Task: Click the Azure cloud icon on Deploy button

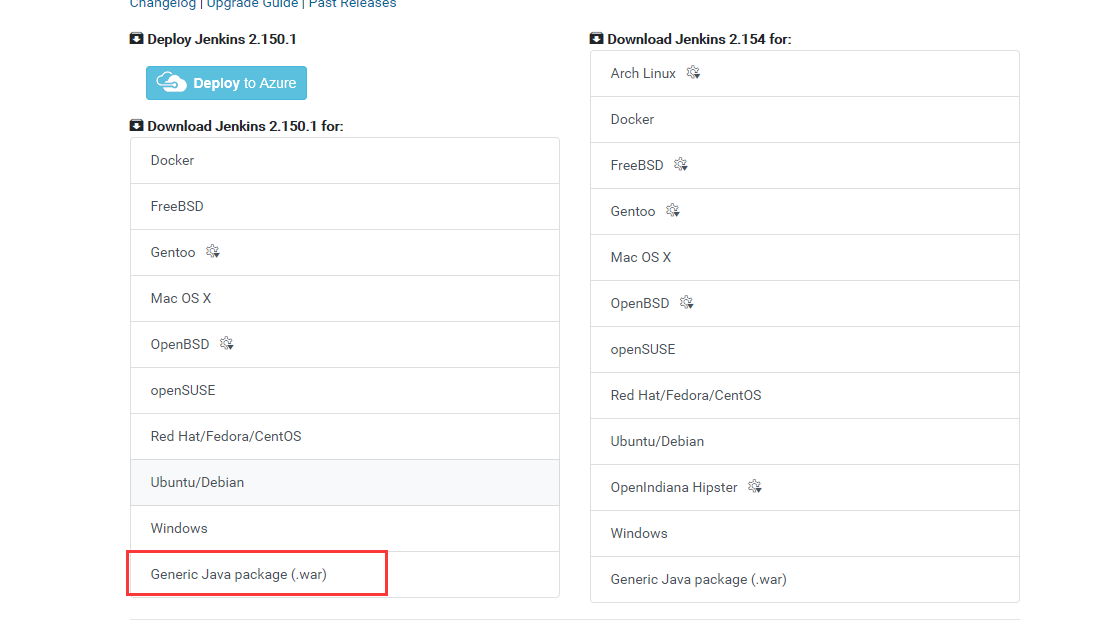Action: (x=172, y=83)
